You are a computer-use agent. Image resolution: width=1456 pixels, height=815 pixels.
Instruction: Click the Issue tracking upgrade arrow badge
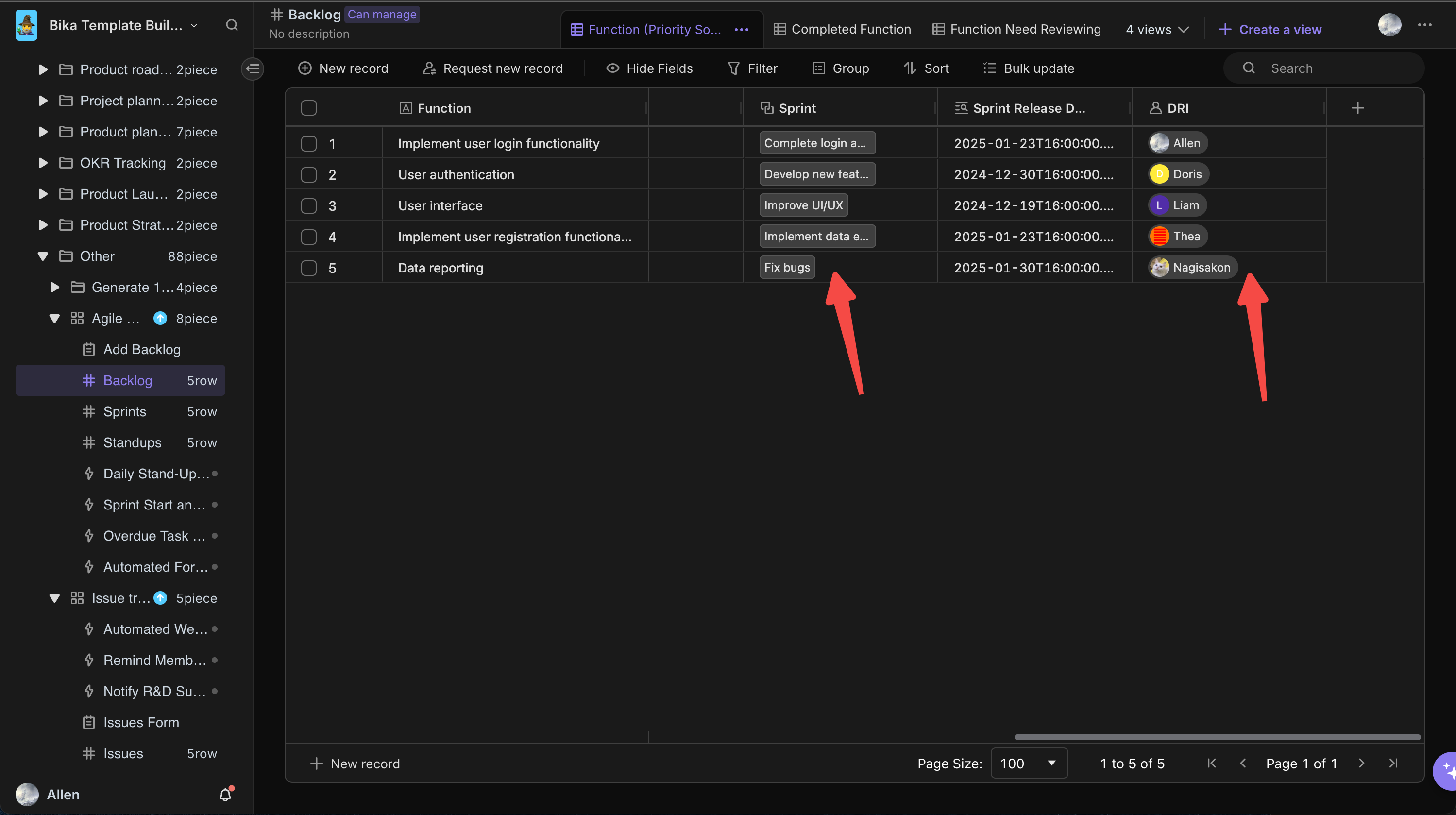click(x=161, y=598)
